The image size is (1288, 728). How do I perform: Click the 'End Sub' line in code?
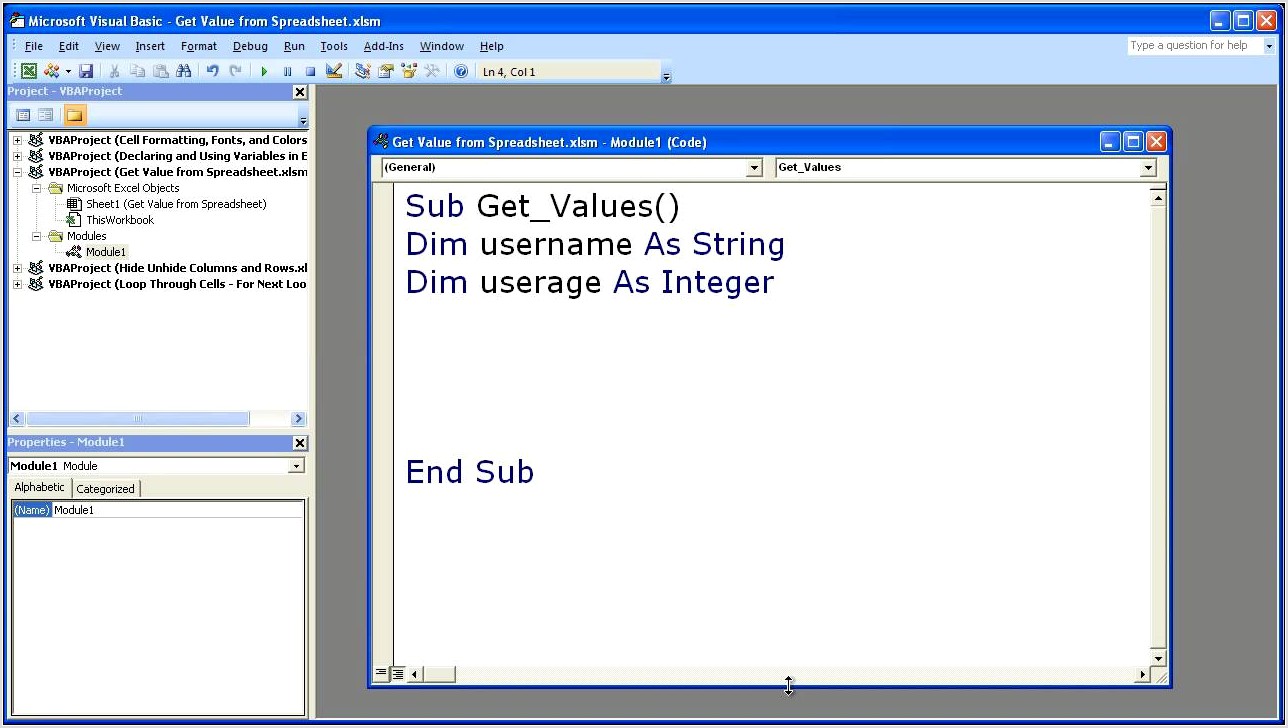coord(469,472)
